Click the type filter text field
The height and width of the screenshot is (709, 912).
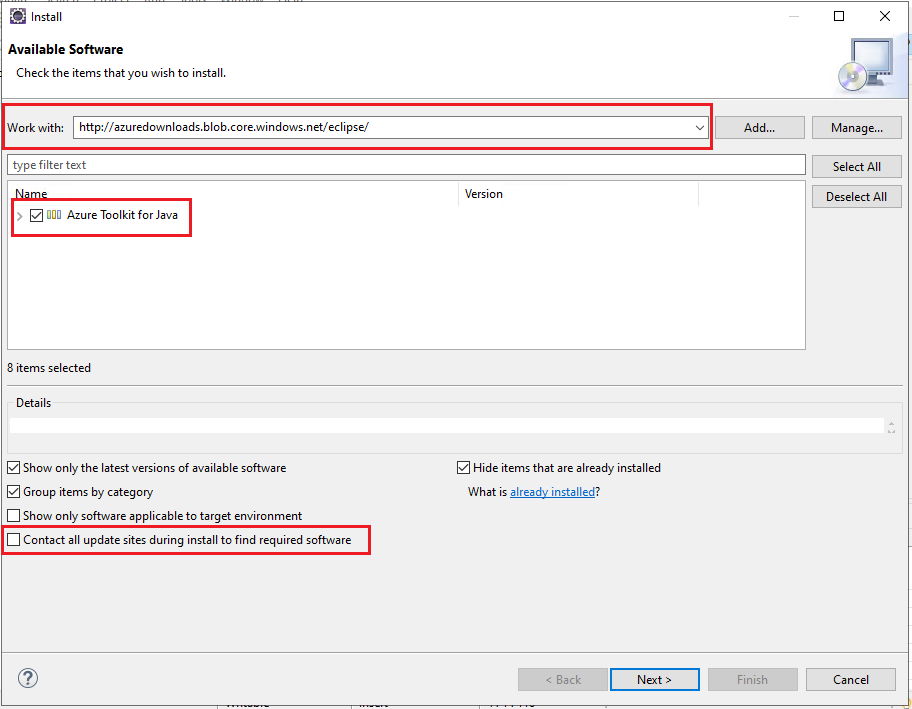[x=400, y=164]
